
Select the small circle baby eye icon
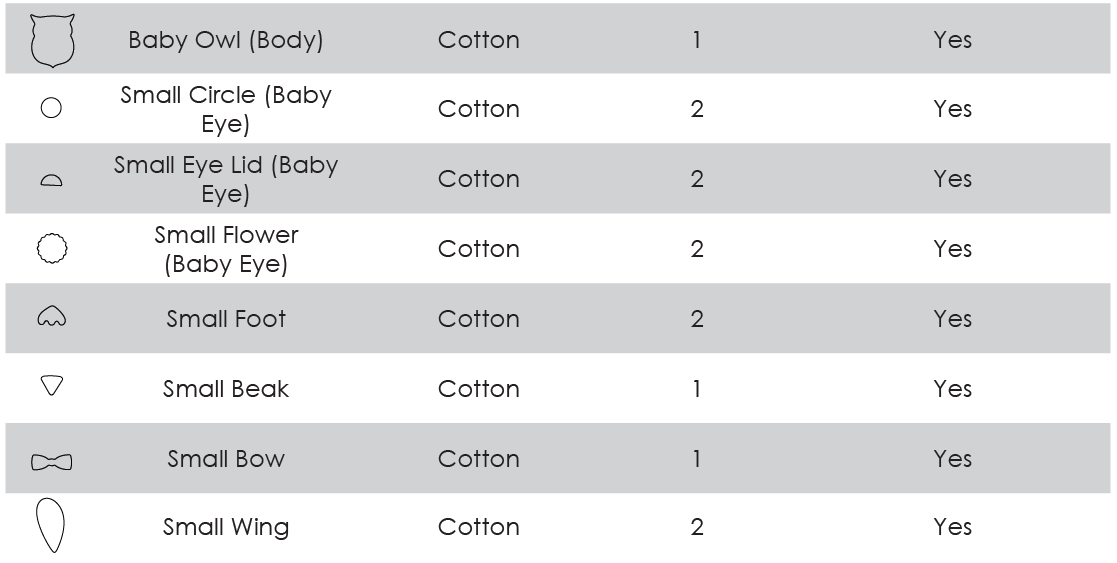click(51, 108)
